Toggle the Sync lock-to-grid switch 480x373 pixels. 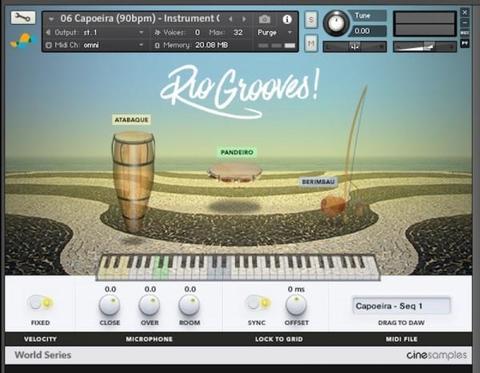pyautogui.click(x=258, y=302)
